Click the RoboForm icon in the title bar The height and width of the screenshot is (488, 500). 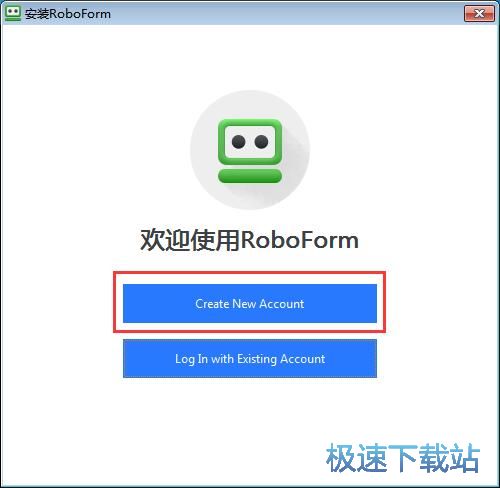click(13, 13)
